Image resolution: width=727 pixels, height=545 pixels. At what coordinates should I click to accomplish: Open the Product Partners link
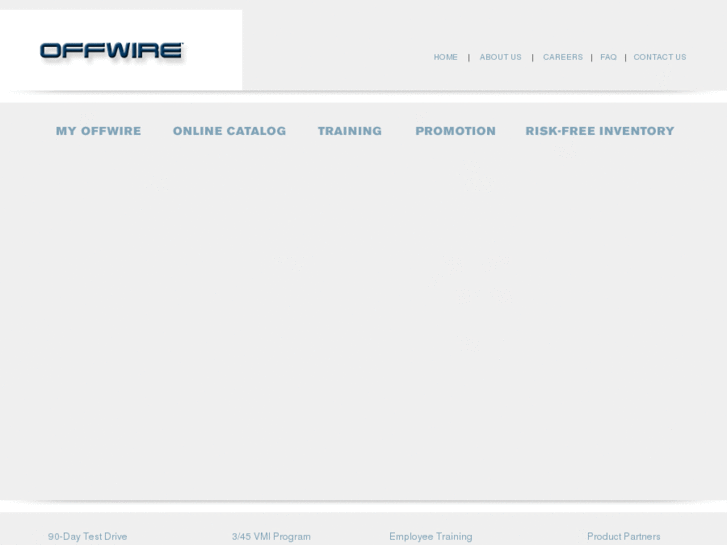coord(624,537)
